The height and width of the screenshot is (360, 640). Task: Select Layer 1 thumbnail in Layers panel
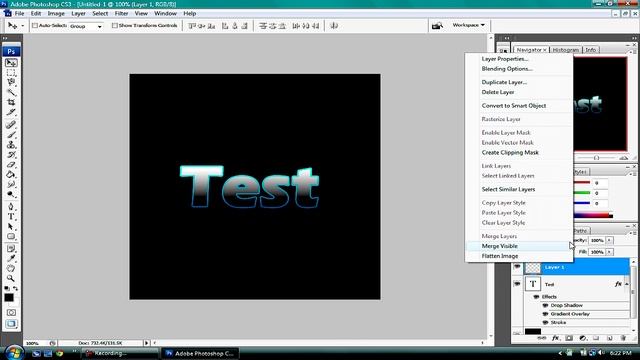tap(533, 267)
